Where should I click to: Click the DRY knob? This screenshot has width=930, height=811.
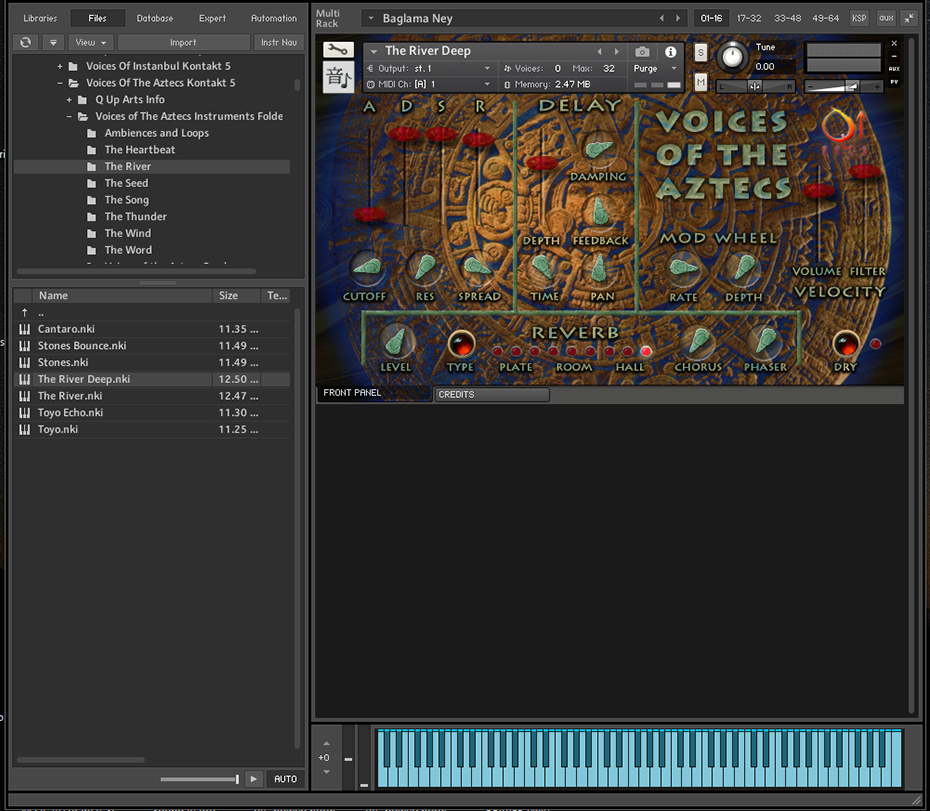click(x=846, y=344)
